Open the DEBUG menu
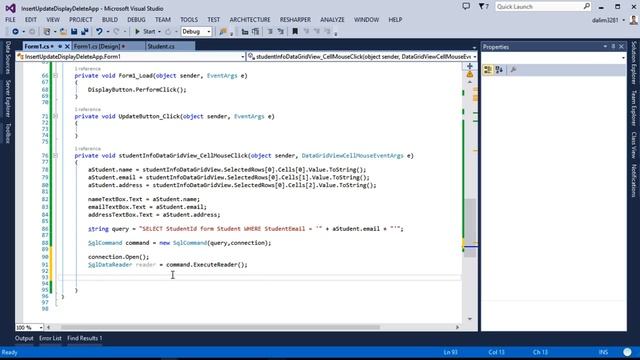The width and height of the screenshot is (640, 360). [136, 20]
